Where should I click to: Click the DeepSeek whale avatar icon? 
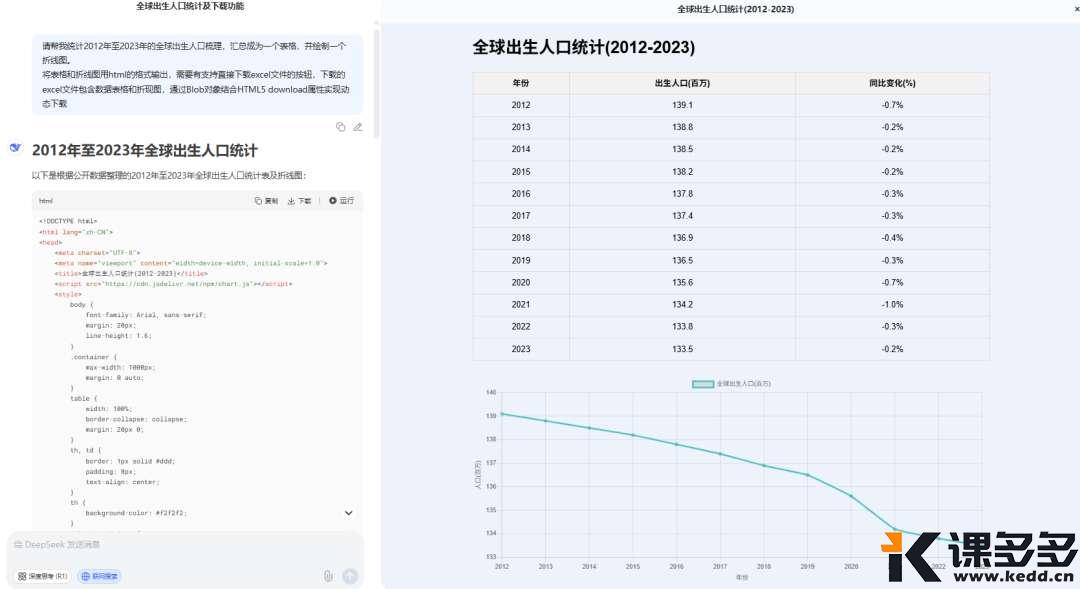[15, 147]
